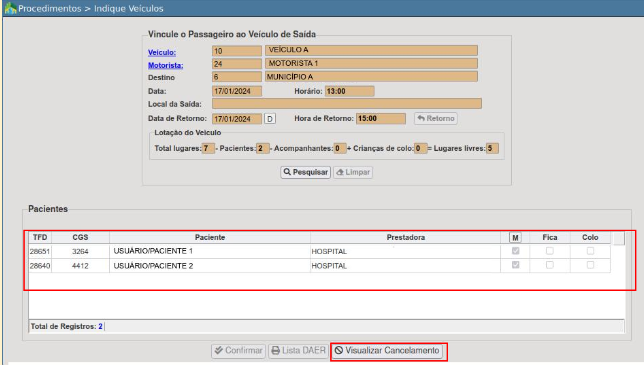Toggle Colo checkbox for USUÁRIO/PACIENTE 2
The width and height of the screenshot is (644, 365).
[x=590, y=265]
